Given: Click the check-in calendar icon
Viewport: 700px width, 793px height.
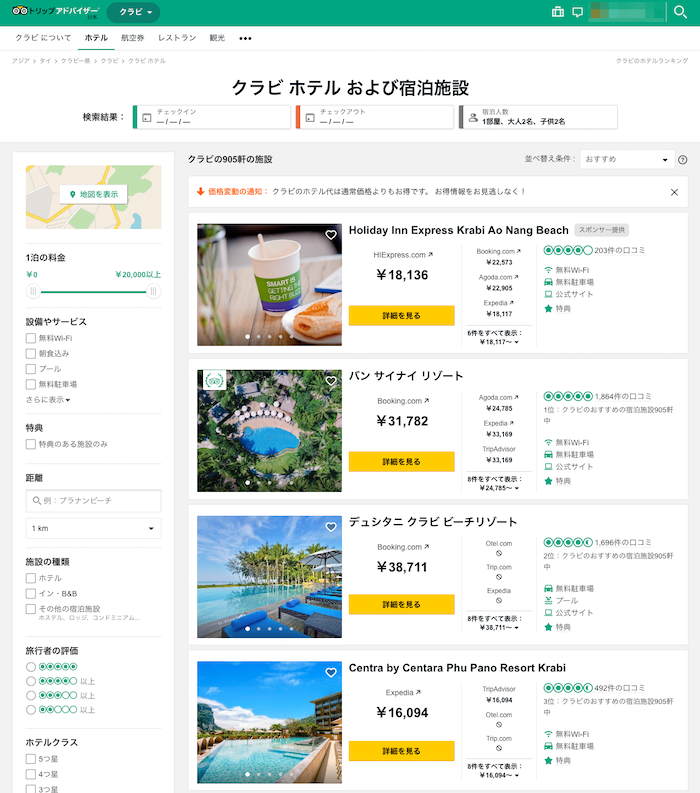Looking at the screenshot, I should [147, 118].
